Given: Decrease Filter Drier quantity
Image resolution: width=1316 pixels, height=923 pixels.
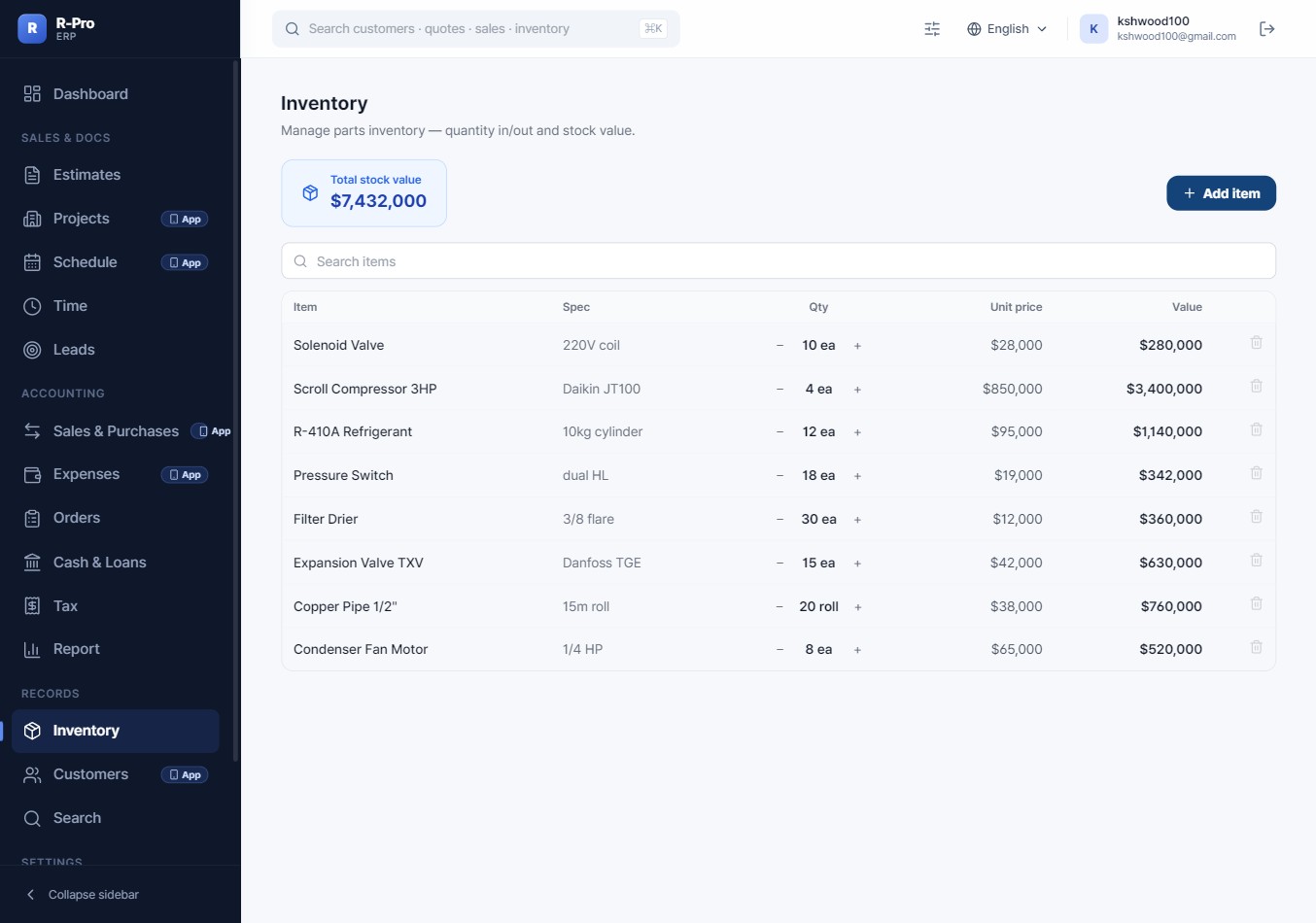Looking at the screenshot, I should point(779,520).
